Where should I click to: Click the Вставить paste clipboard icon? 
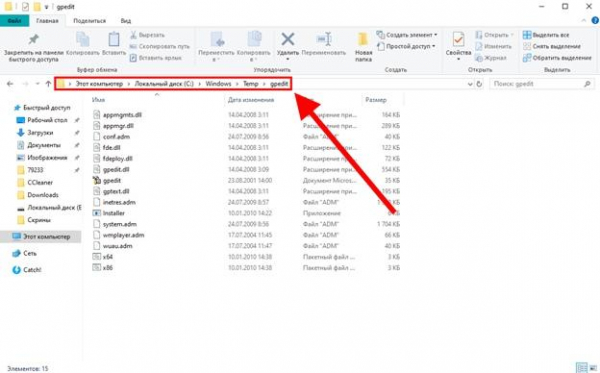click(114, 40)
